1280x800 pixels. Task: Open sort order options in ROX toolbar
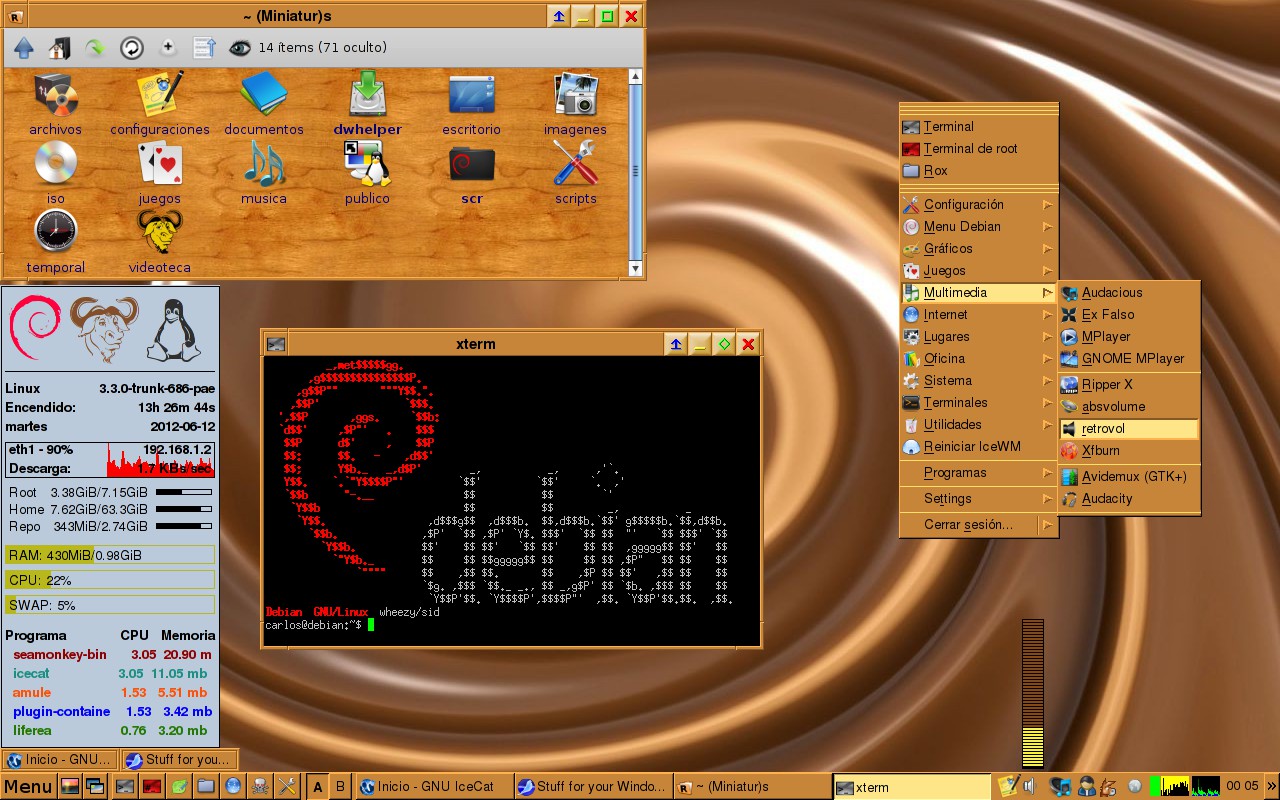[204, 47]
